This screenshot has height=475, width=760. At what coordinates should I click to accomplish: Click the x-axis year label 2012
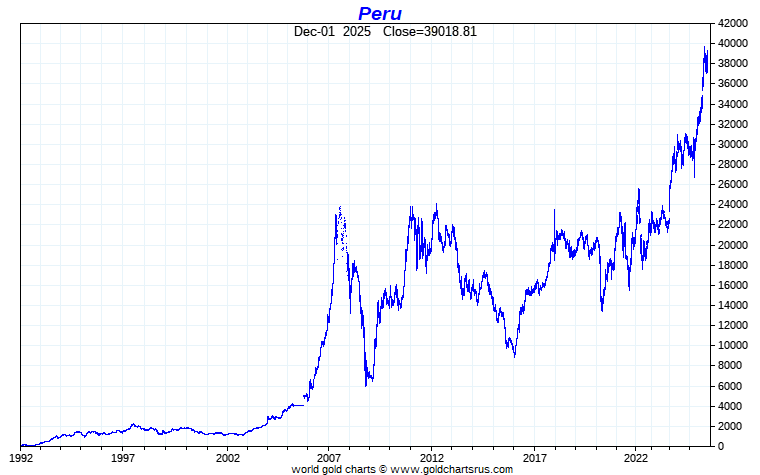[x=431, y=458]
